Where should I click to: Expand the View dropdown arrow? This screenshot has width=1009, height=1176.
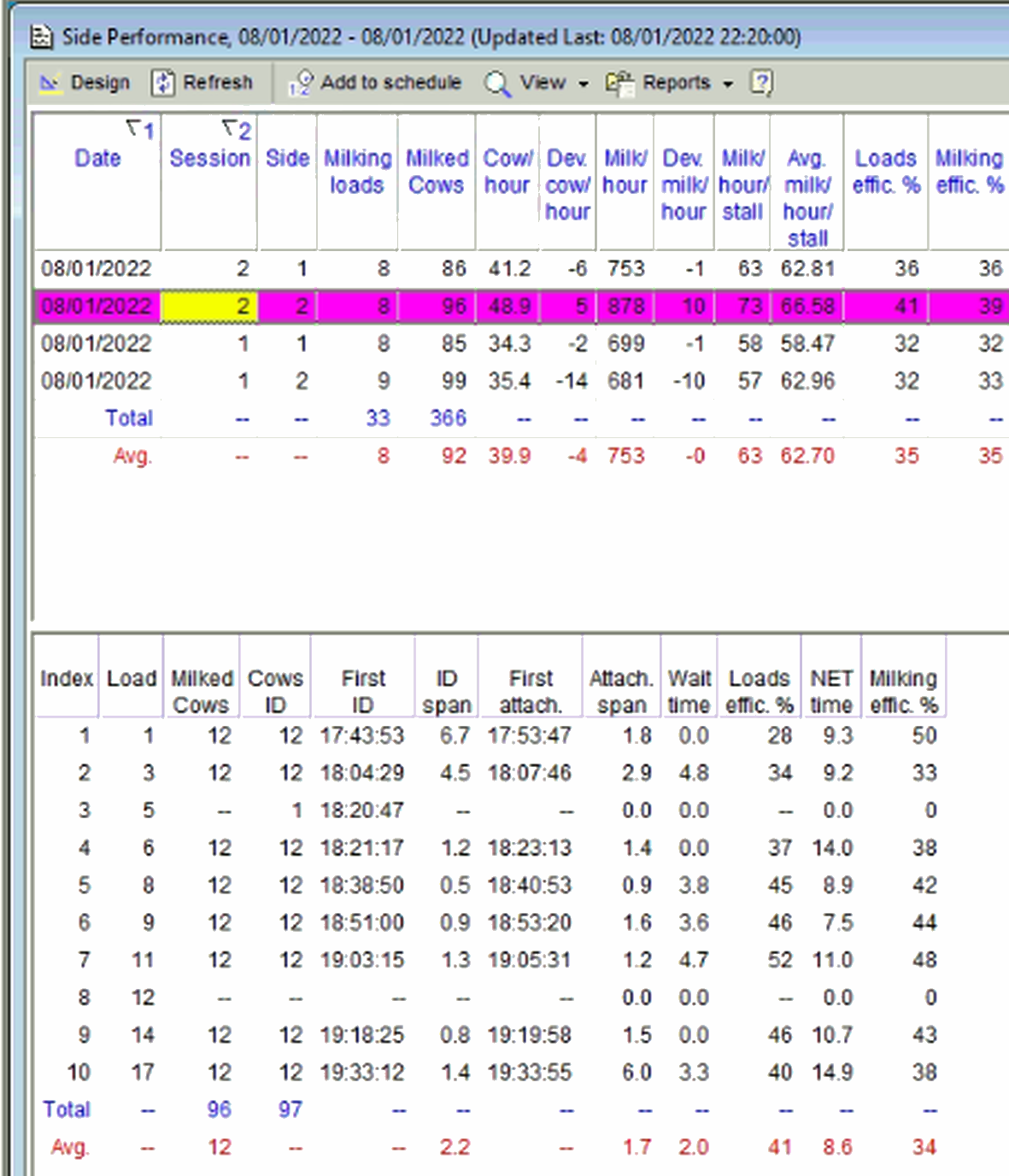click(584, 84)
